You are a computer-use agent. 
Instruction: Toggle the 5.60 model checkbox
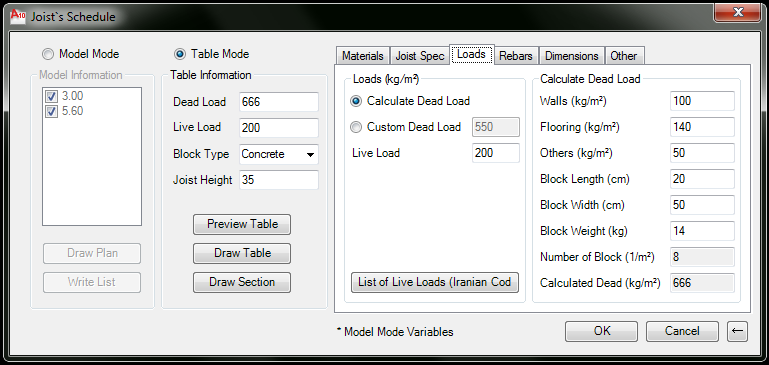[x=51, y=111]
